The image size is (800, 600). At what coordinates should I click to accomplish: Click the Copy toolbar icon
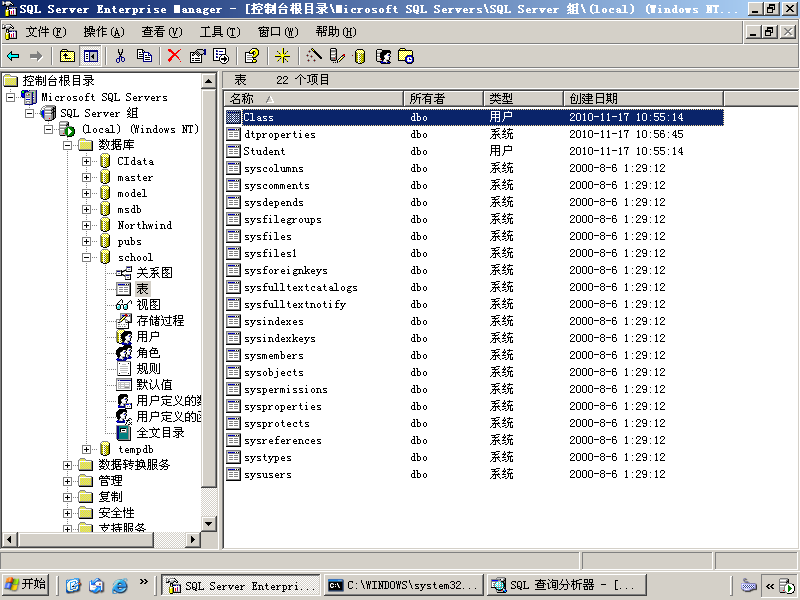pyautogui.click(x=144, y=56)
